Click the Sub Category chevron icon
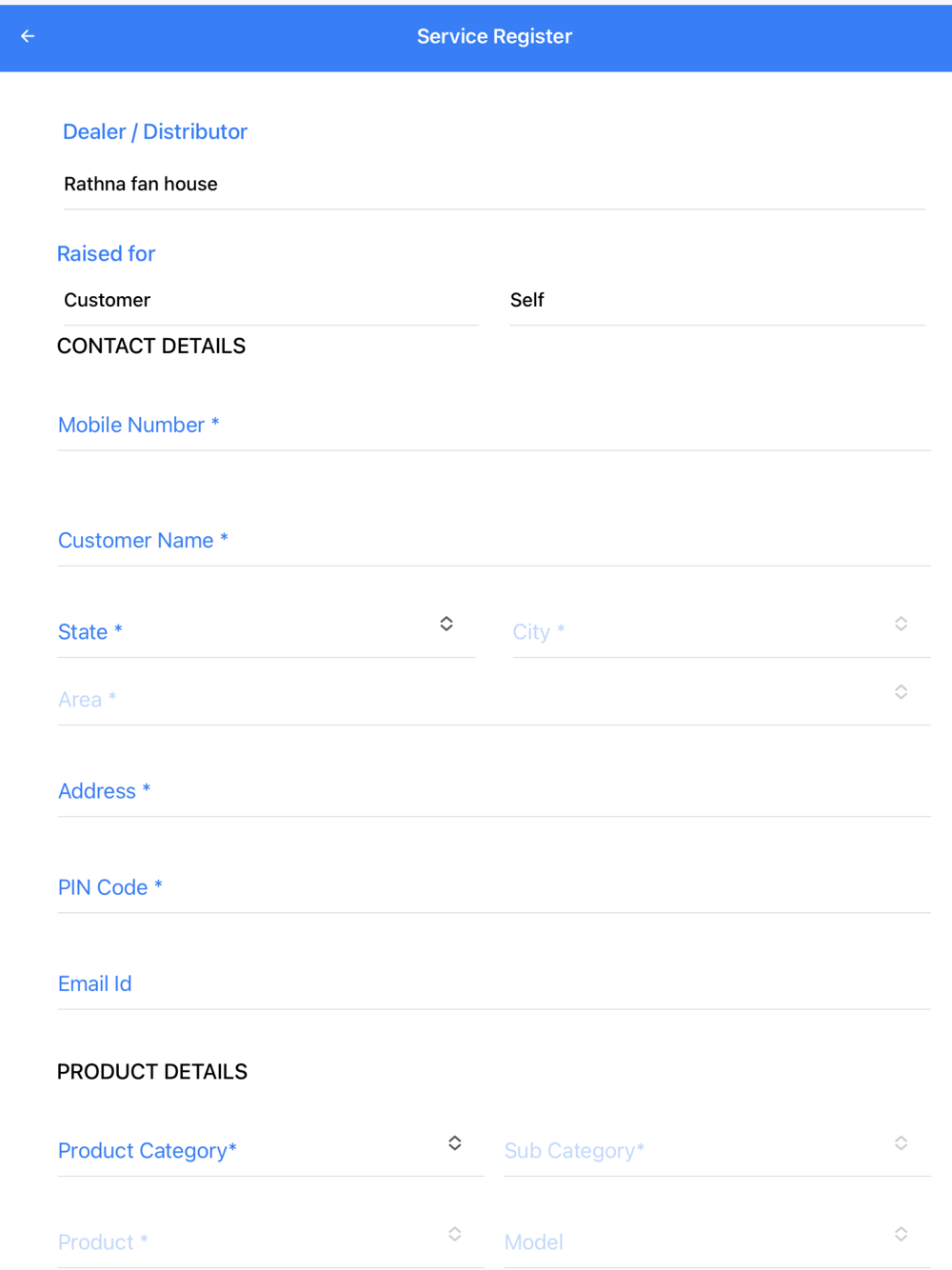Viewport: 952px width, 1270px height. 901,1143
